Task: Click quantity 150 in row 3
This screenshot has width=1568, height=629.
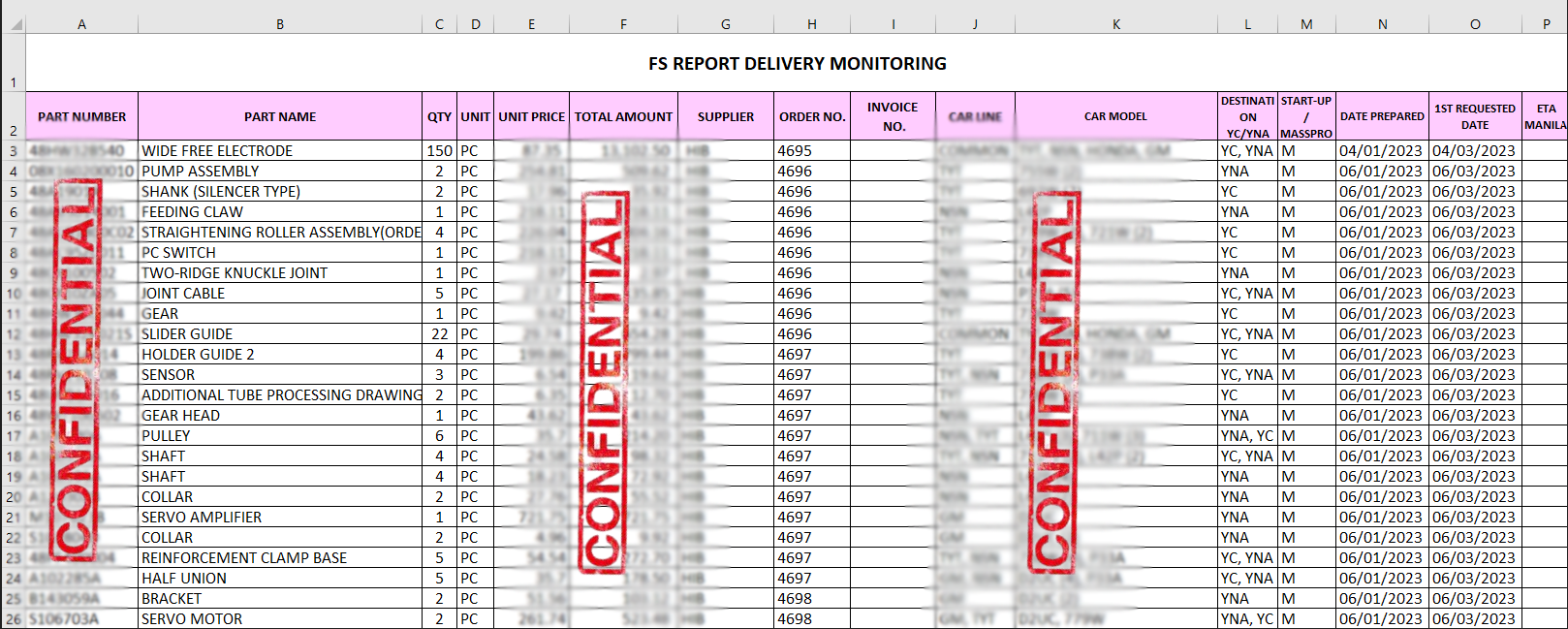Action: click(439, 151)
